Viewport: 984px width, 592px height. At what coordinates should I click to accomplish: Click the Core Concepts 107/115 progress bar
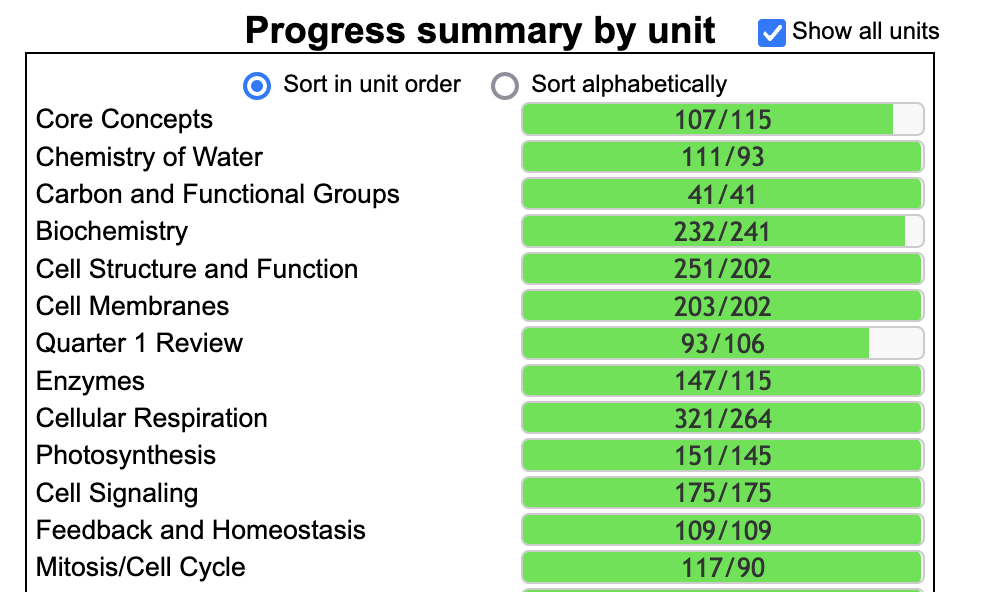(x=722, y=119)
